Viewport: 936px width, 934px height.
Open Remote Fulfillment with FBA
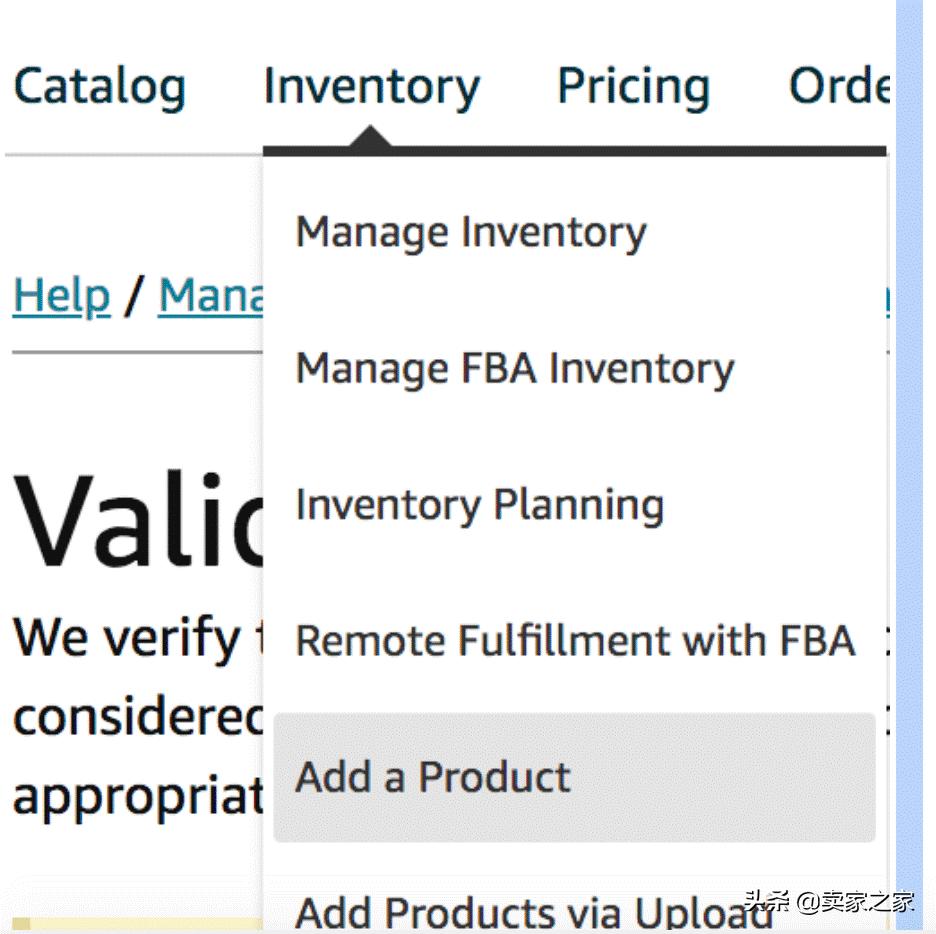point(575,641)
